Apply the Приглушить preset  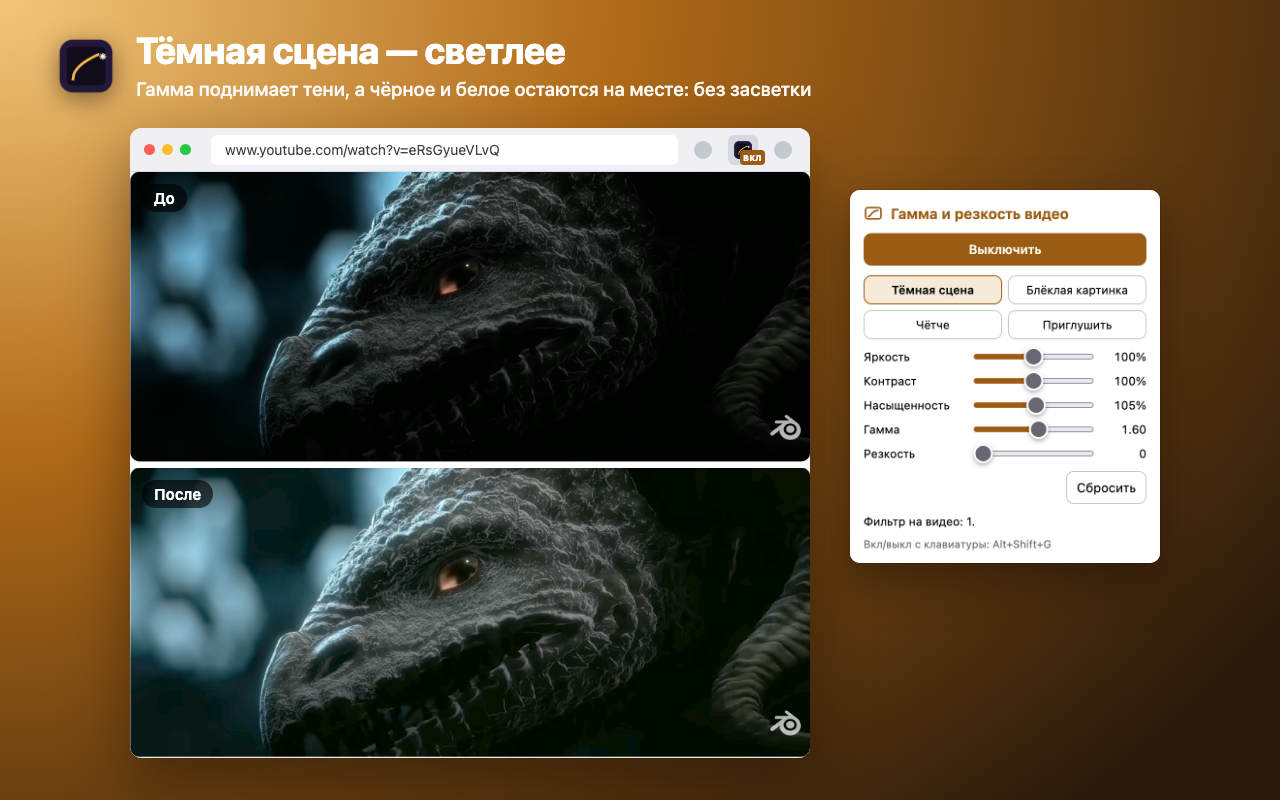[1077, 325]
